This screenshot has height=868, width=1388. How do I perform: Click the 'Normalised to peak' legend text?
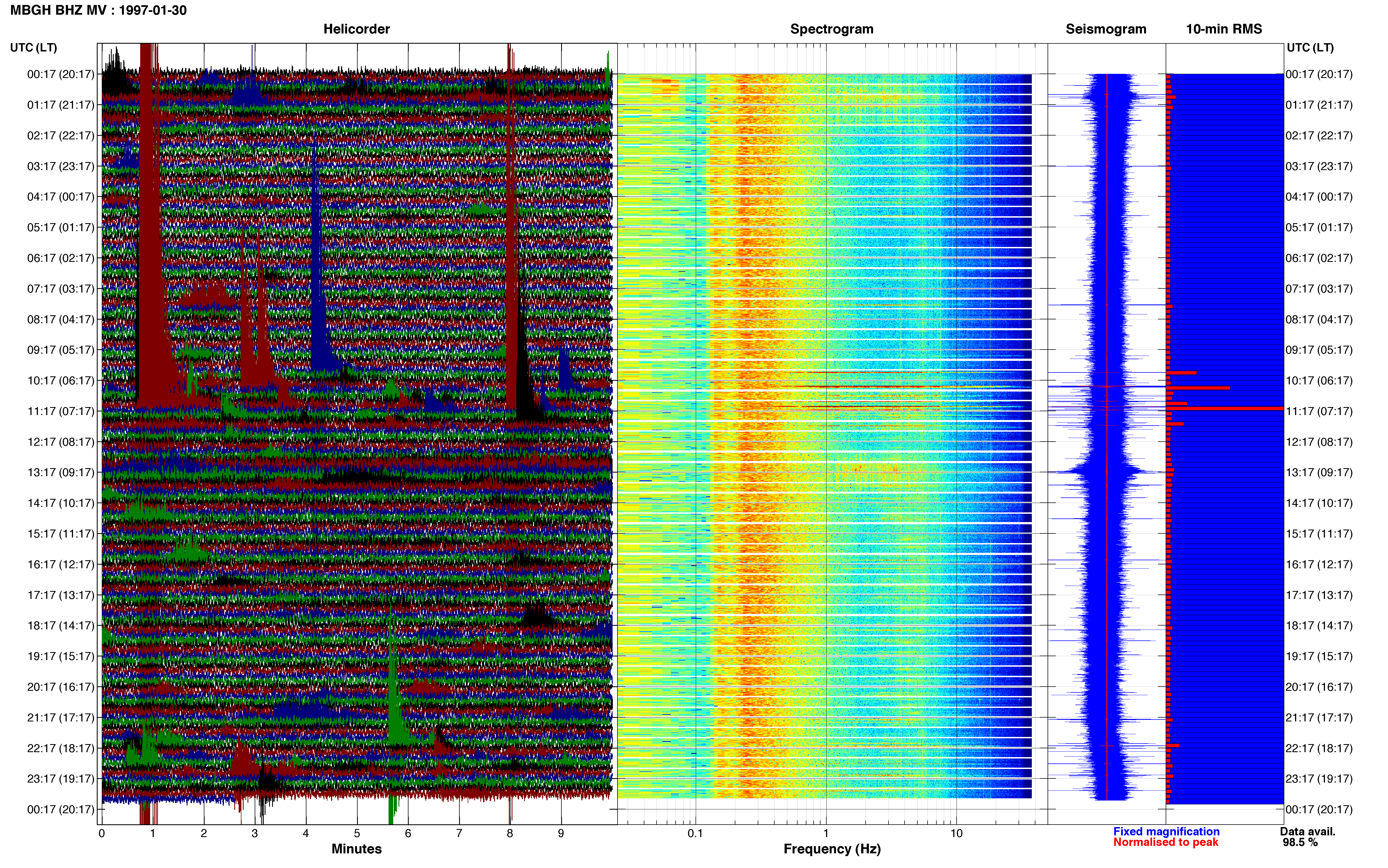tap(1165, 842)
